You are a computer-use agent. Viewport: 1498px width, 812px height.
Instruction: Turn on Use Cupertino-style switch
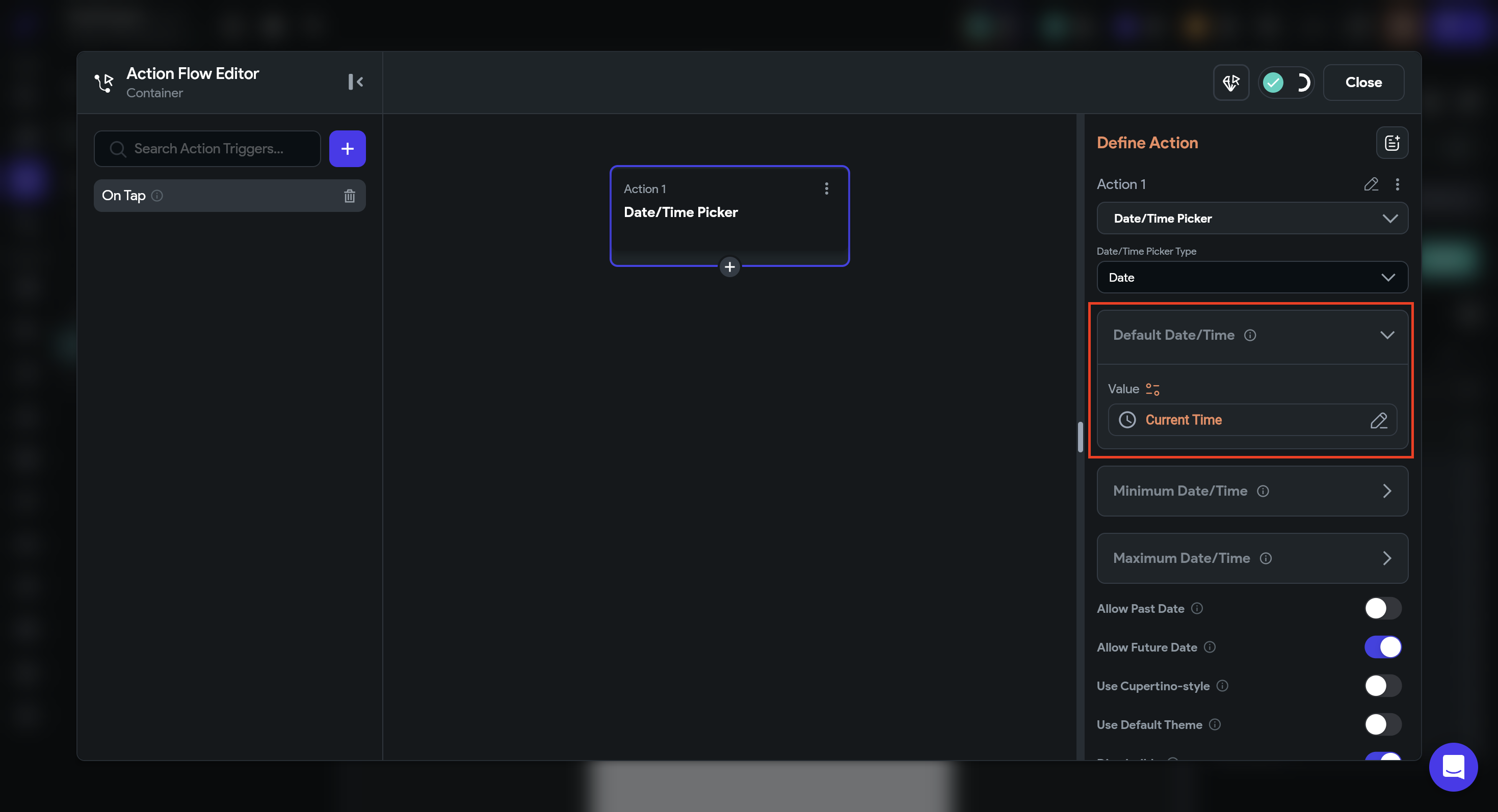[x=1382, y=686]
